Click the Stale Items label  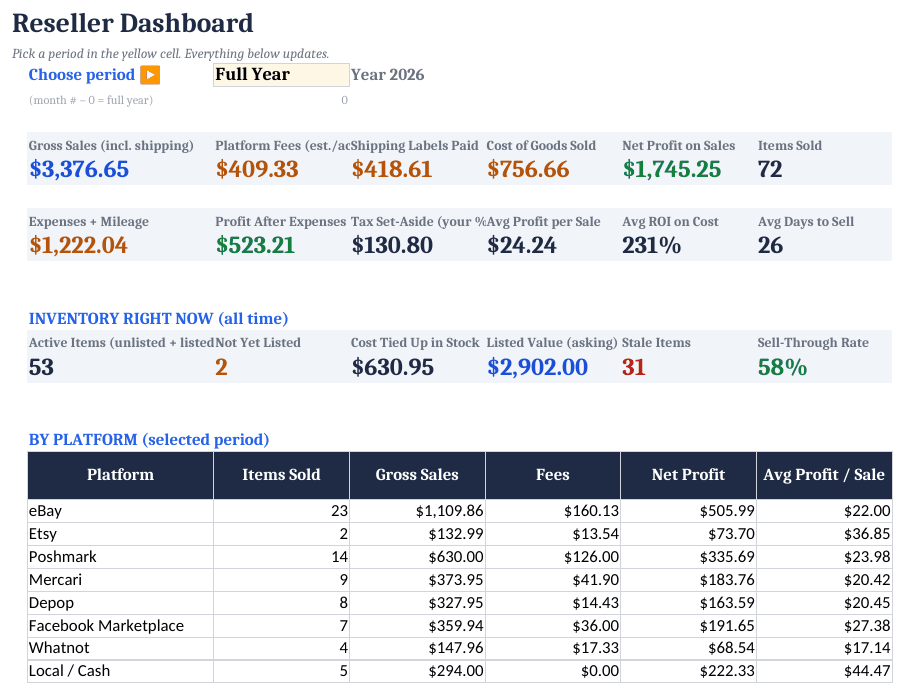click(656, 343)
